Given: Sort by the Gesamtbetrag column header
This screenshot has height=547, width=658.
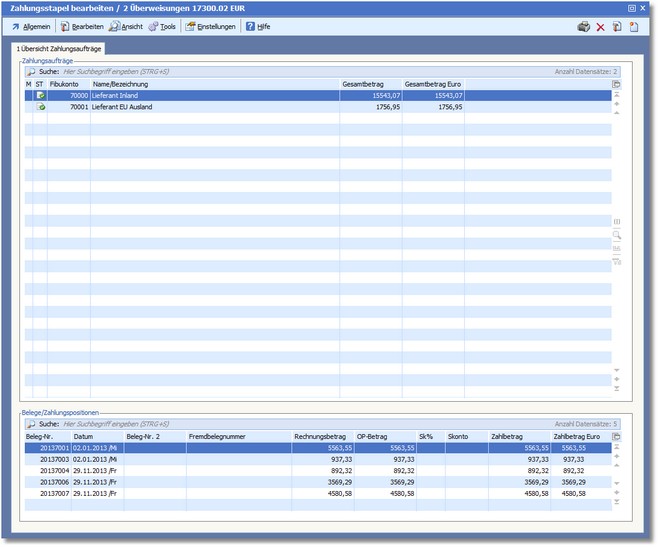Looking at the screenshot, I should pos(370,84).
